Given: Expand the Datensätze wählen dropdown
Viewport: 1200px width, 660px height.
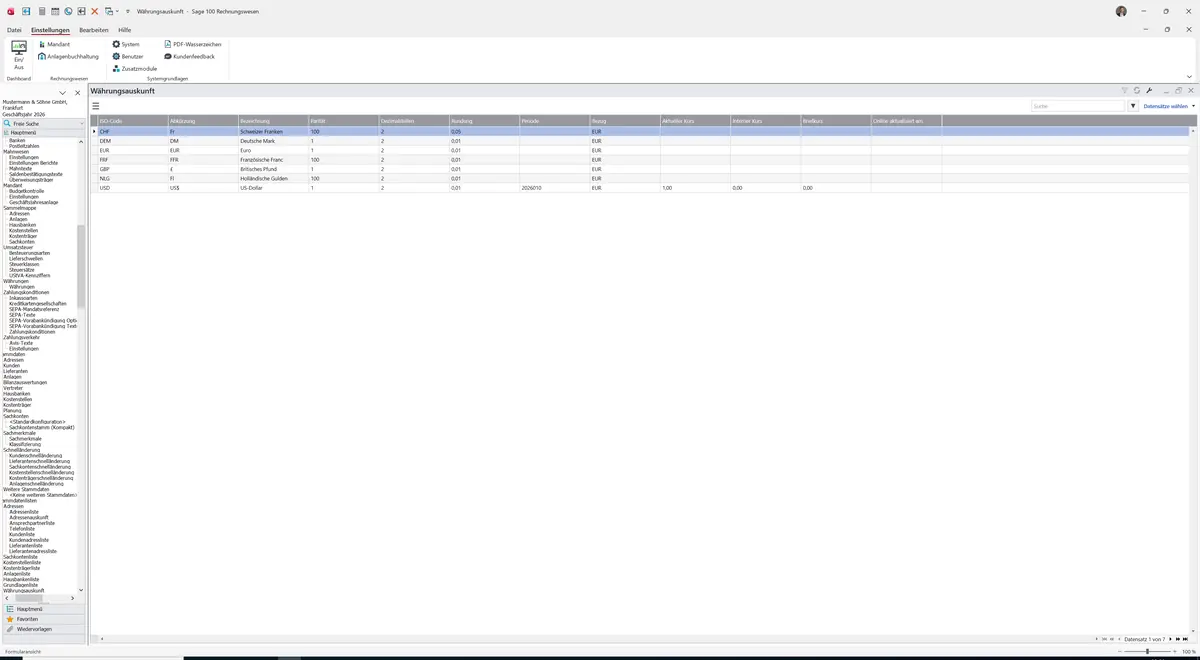Looking at the screenshot, I should [1168, 105].
